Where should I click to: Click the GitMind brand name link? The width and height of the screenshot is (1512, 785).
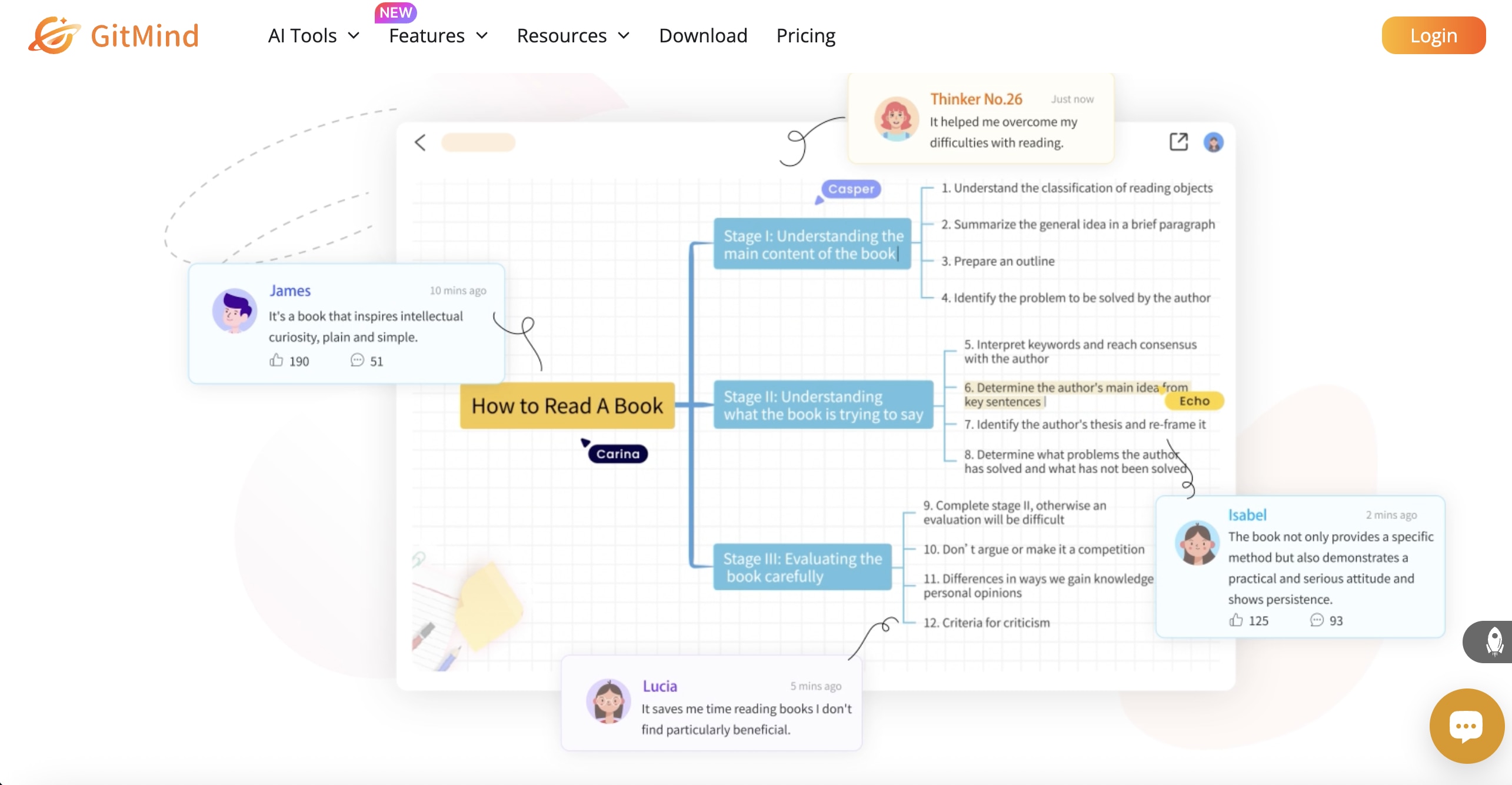(145, 36)
